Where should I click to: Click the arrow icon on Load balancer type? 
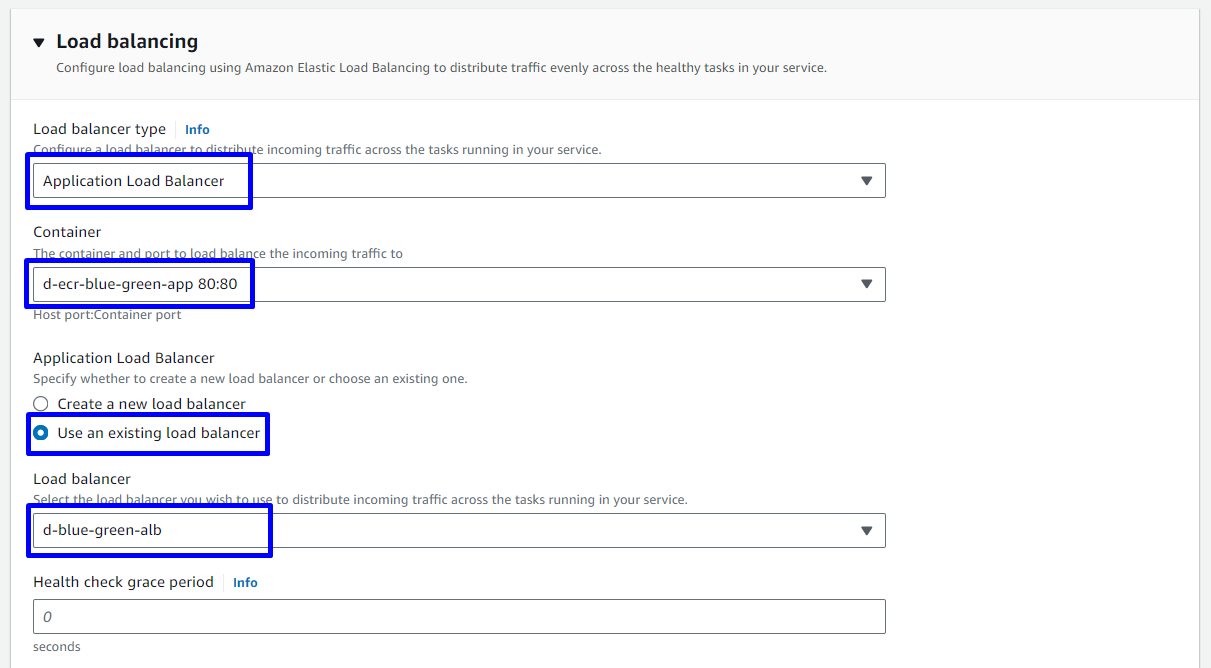(x=866, y=181)
